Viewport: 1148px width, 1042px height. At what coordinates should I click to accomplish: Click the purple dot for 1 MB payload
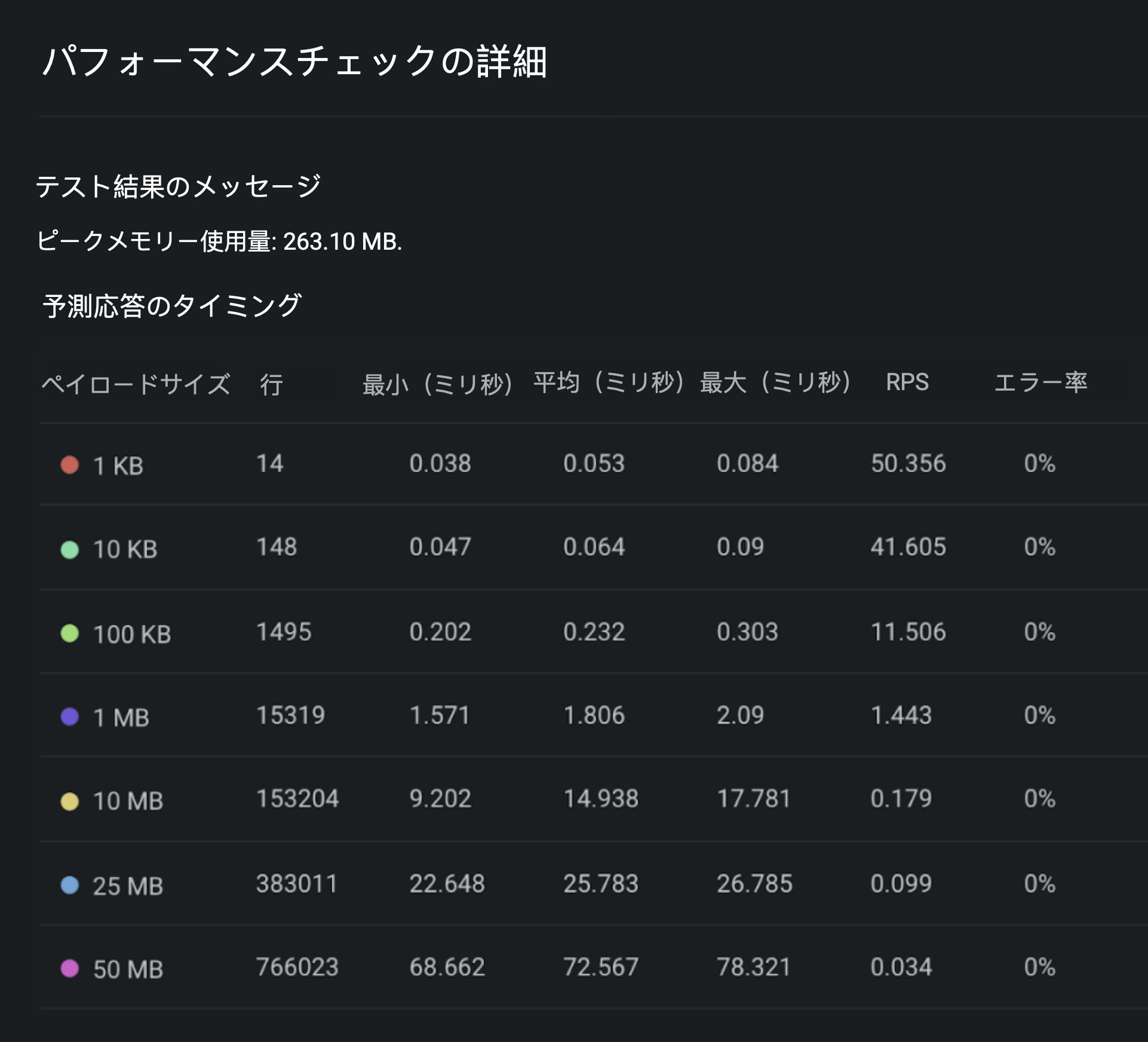(x=70, y=716)
